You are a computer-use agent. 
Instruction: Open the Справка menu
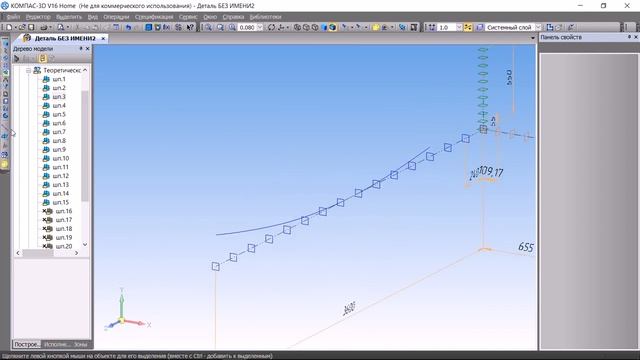pyautogui.click(x=233, y=17)
